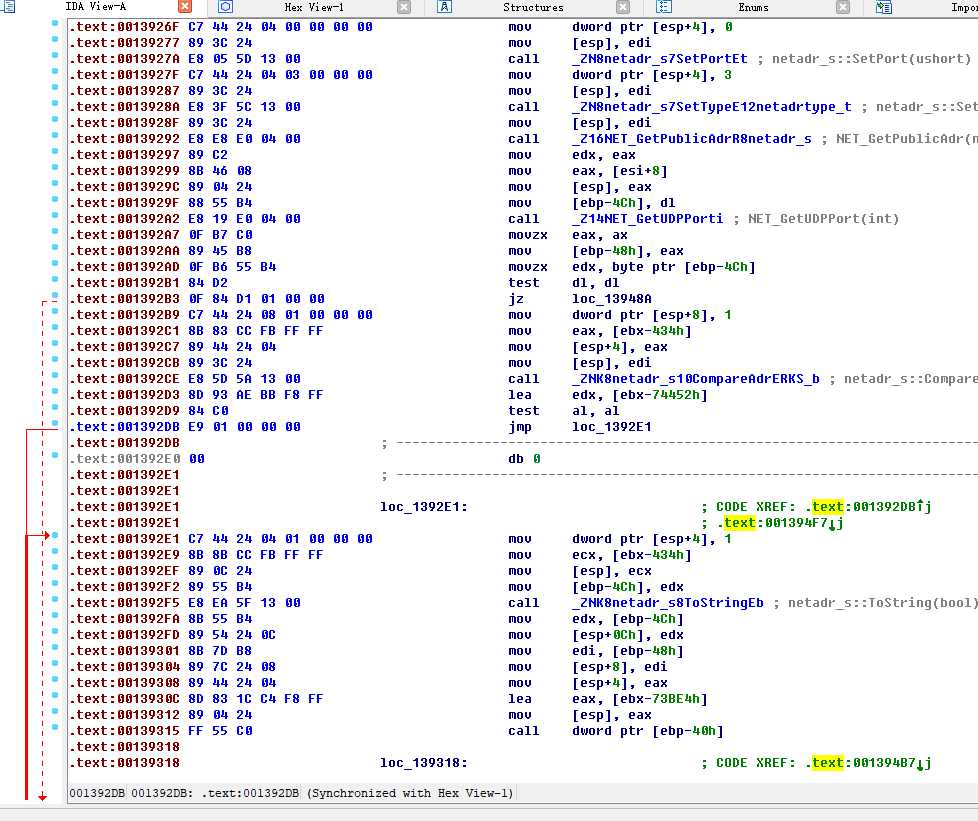Toggle breakpoint dot at address 001392DB
The width and height of the screenshot is (978, 821).
[x=55, y=423]
